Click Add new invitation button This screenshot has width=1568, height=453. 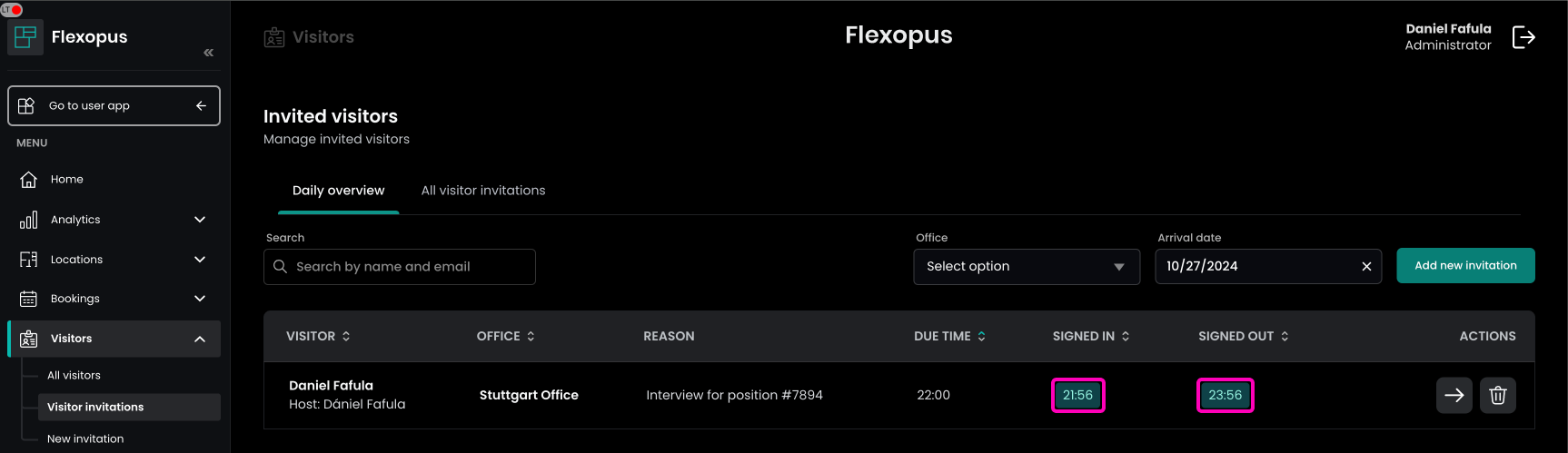[1464, 266]
